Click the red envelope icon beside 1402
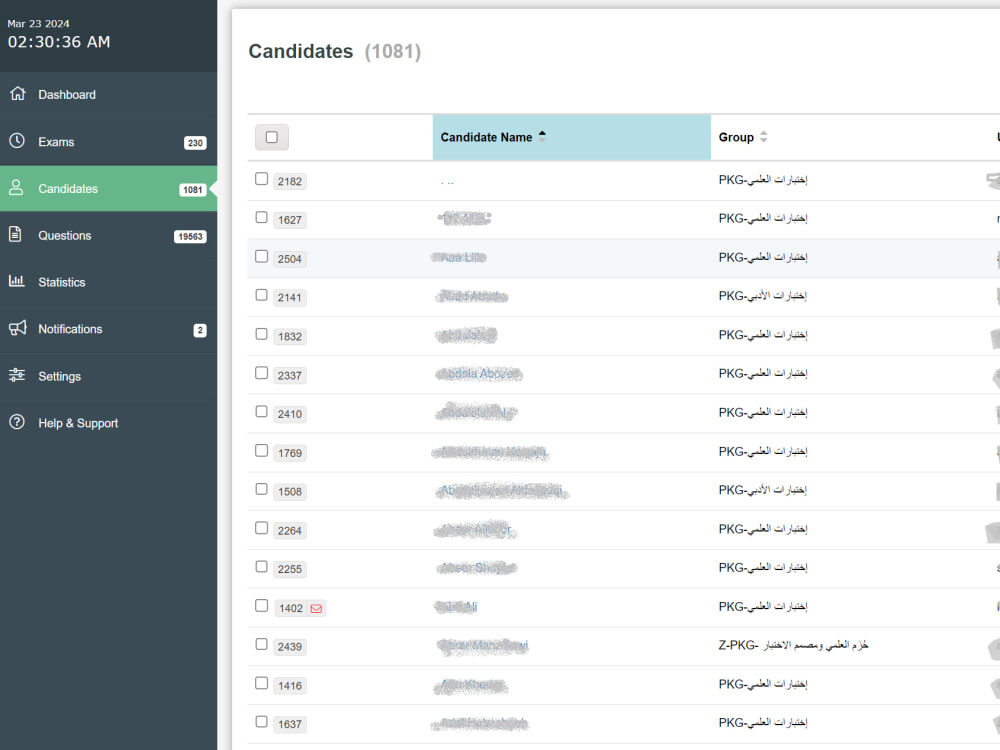This screenshot has width=1000, height=750. click(316, 608)
